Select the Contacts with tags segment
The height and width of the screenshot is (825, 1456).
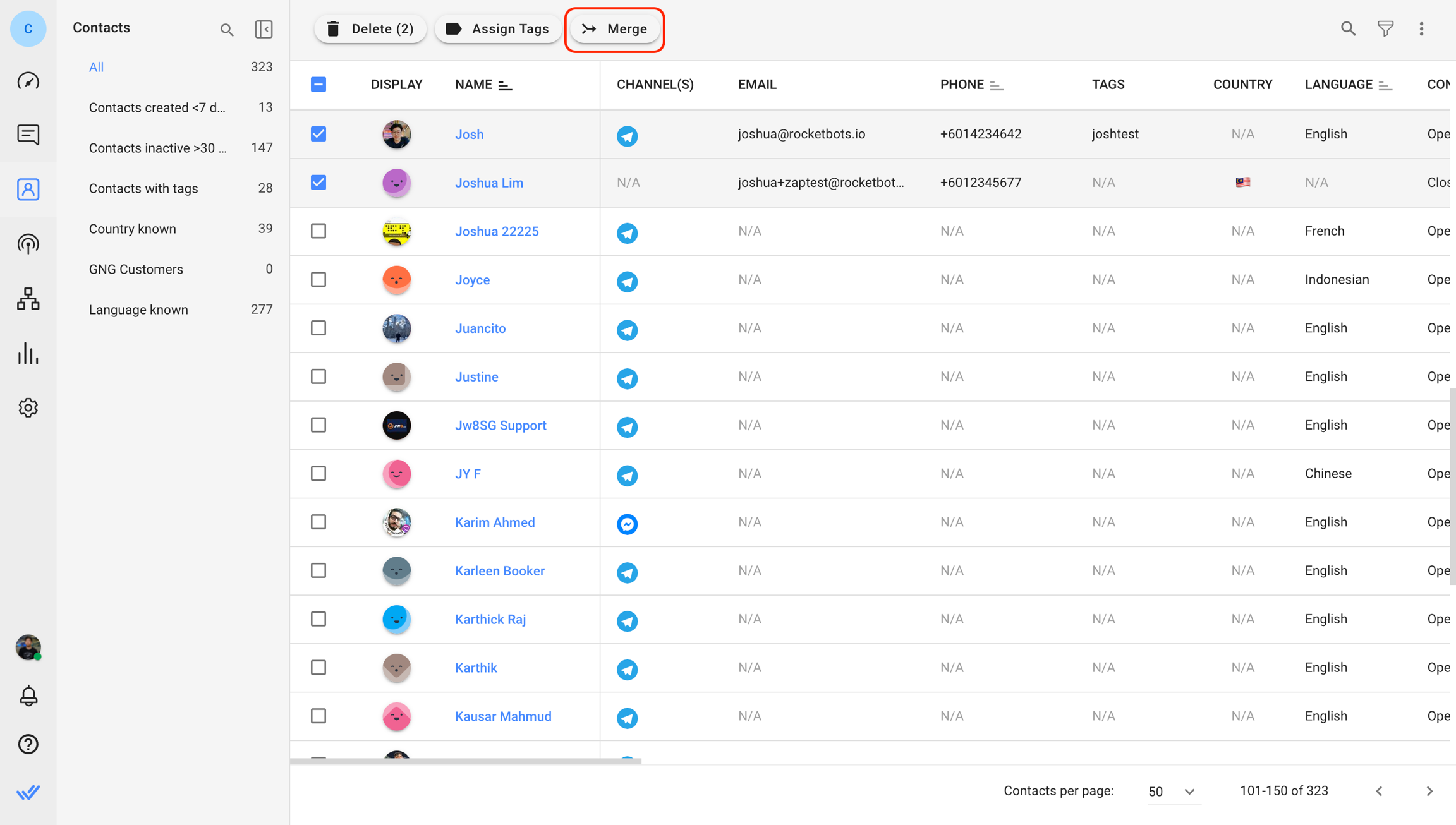click(x=143, y=188)
